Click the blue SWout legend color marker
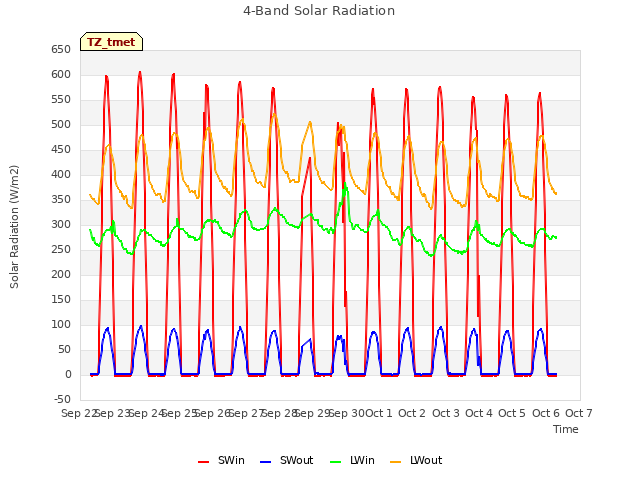Image resolution: width=640 pixels, height=480 pixels. tap(265, 462)
